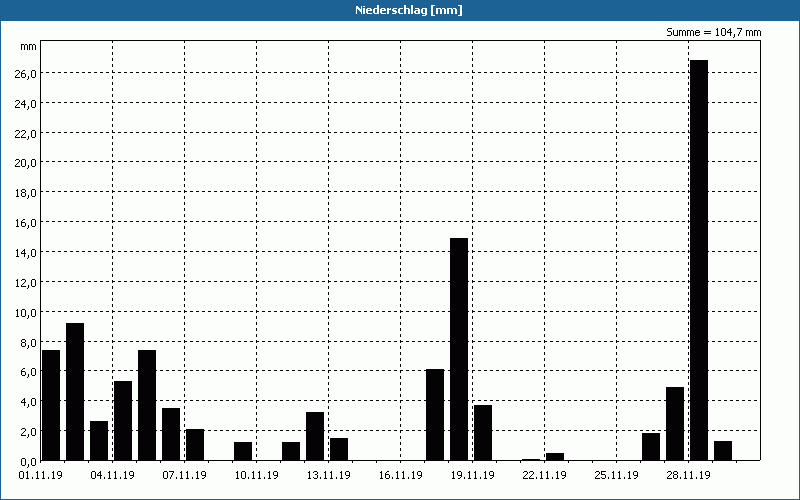Click the y-axis value '14,0'
This screenshot has height=500, width=800.
point(26,253)
